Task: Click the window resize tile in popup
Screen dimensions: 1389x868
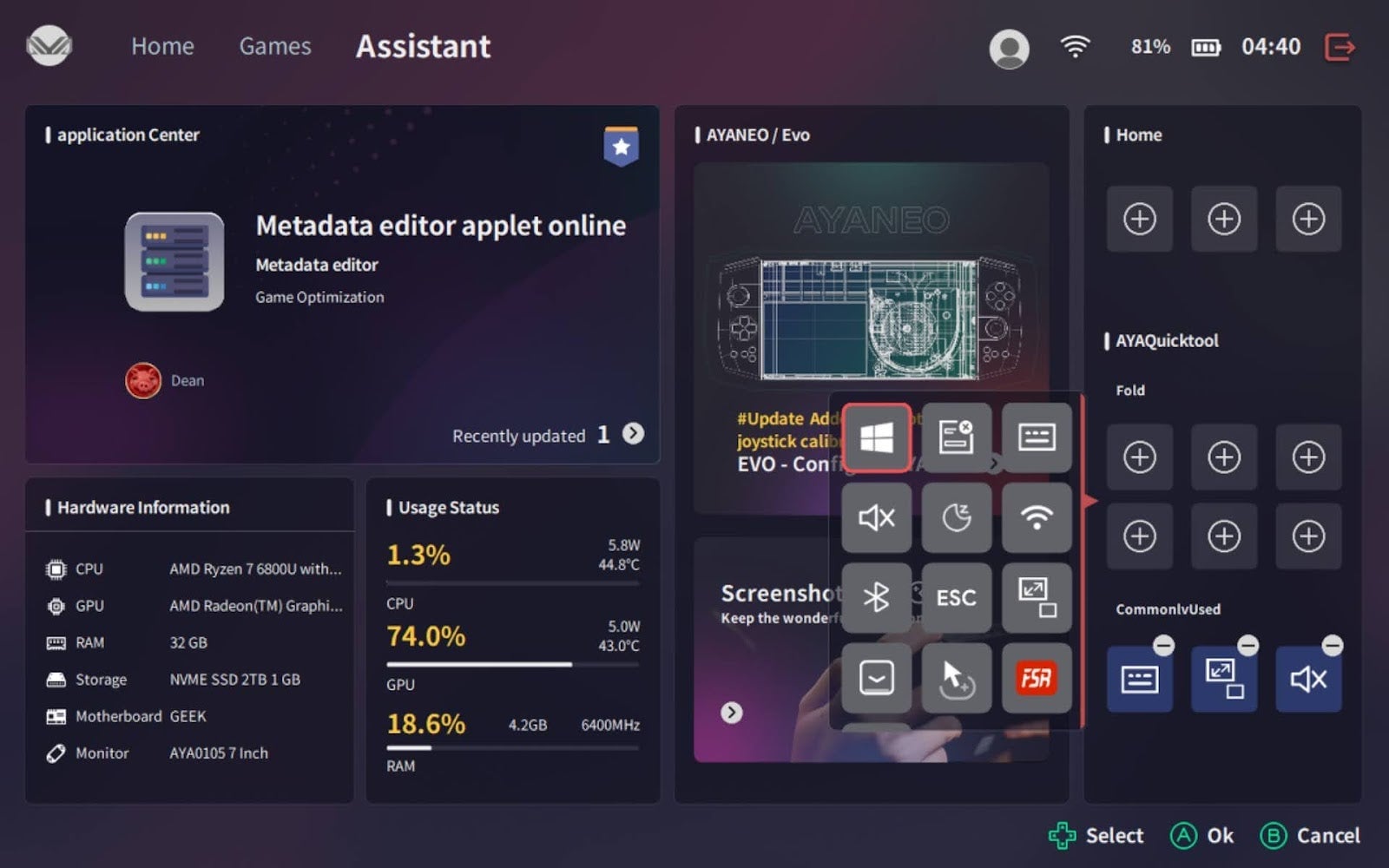Action: (1036, 597)
